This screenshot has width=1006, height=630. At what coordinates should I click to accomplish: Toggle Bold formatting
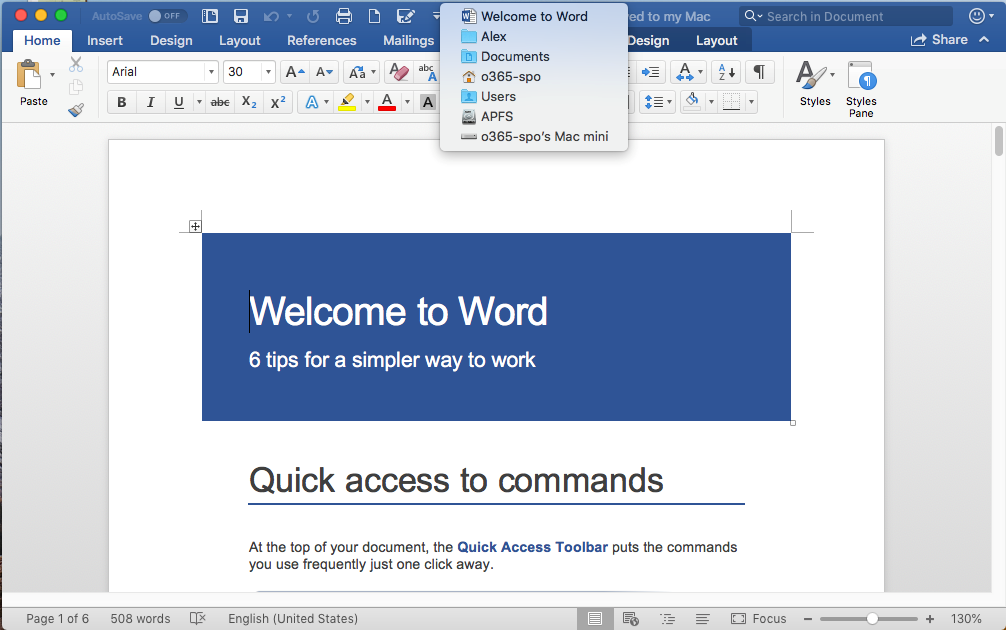[x=122, y=102]
